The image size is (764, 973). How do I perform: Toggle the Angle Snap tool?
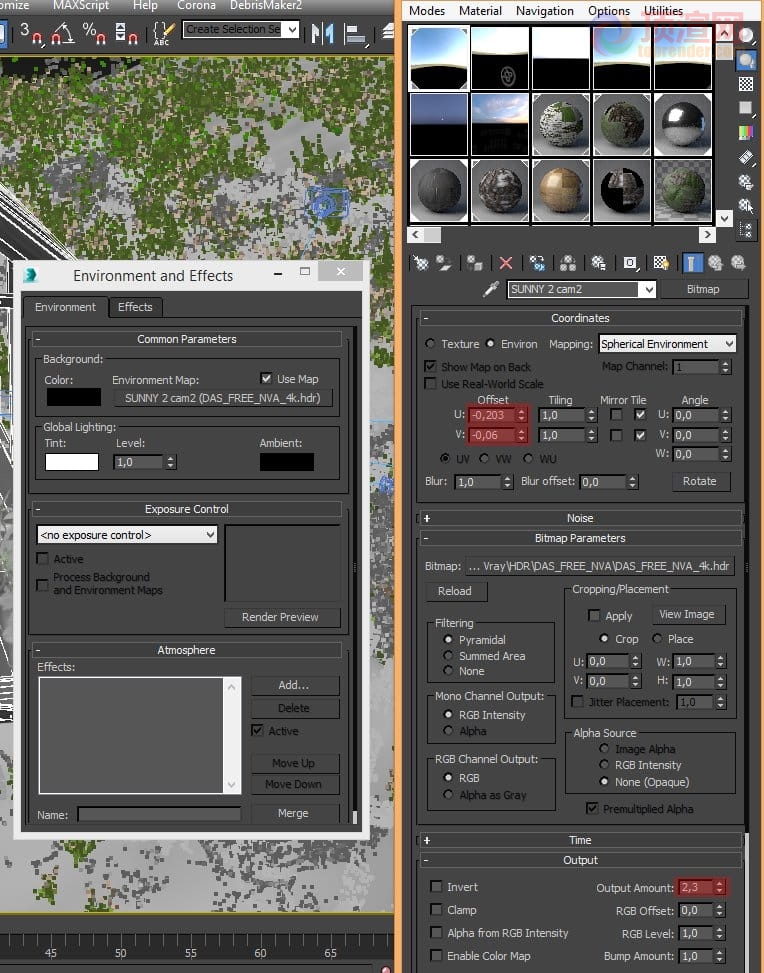[63, 32]
